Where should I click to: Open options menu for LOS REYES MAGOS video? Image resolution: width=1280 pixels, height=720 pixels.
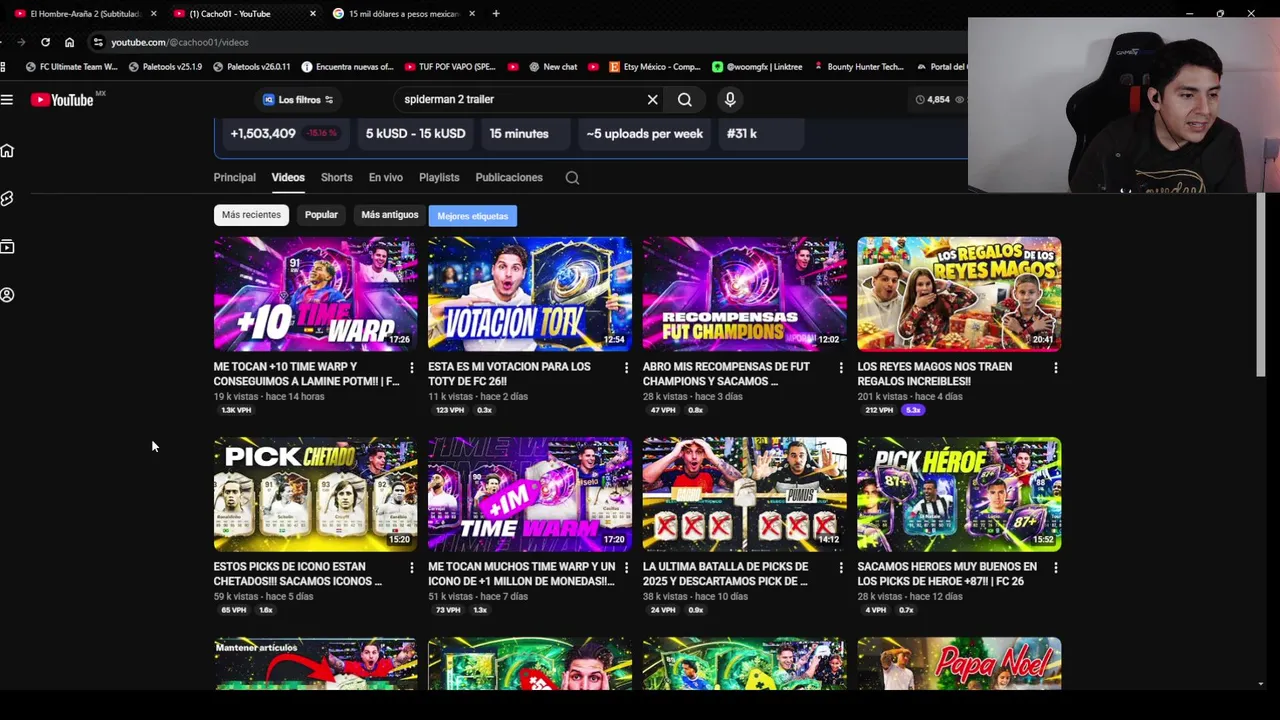[x=1056, y=368]
